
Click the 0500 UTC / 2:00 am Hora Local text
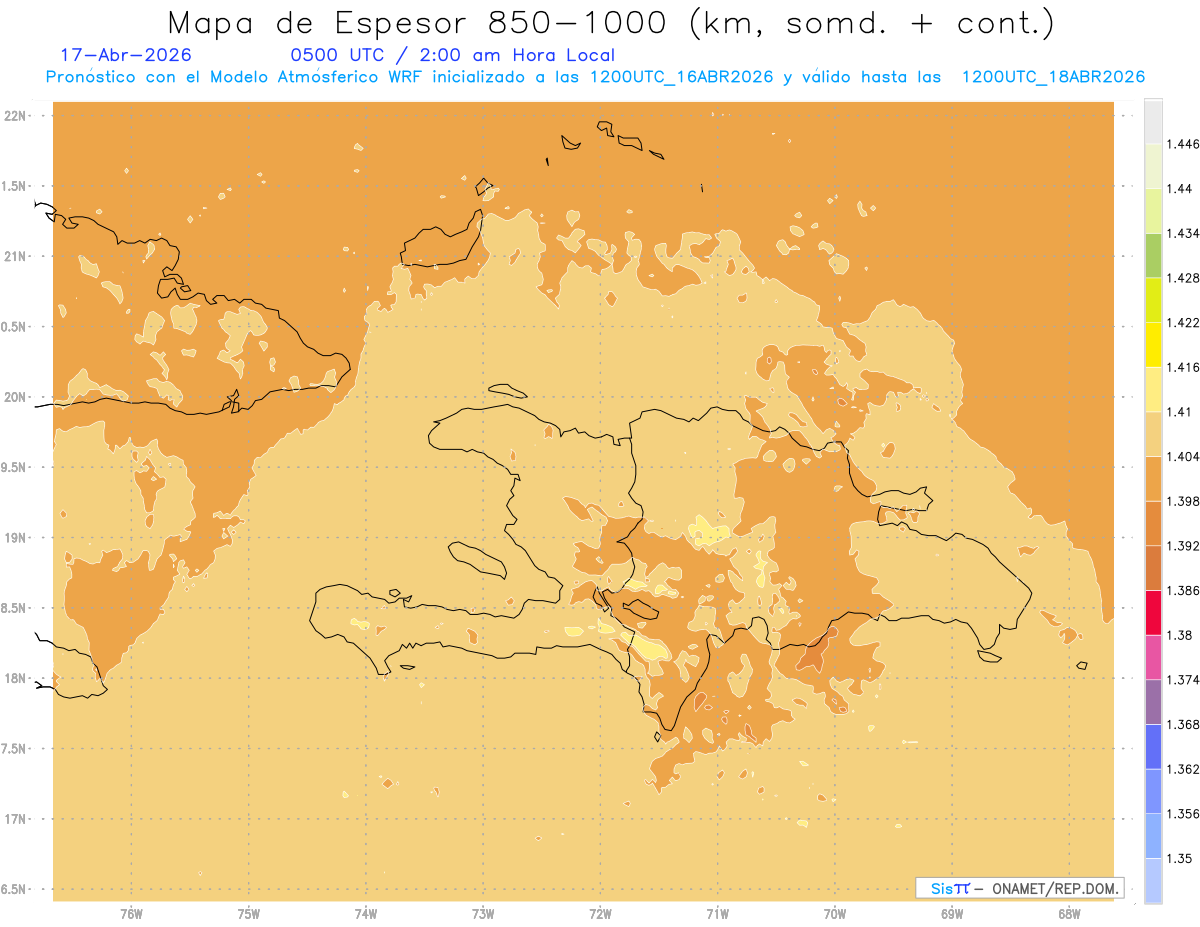point(453,55)
